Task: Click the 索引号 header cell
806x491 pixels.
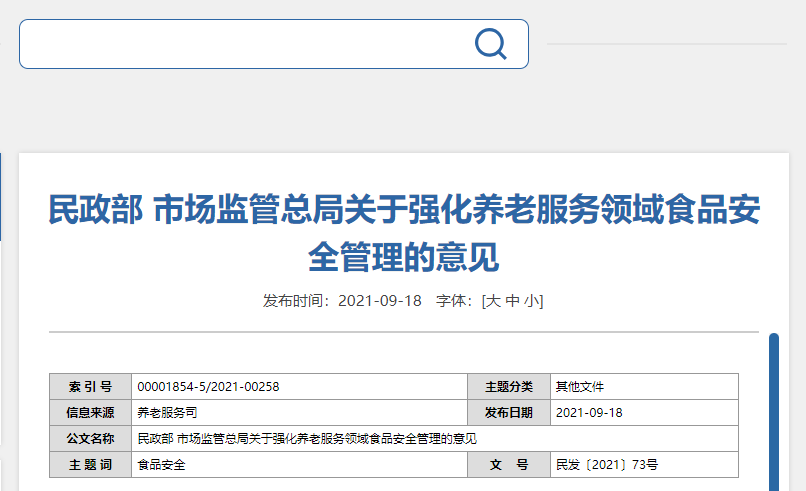Action: (x=90, y=387)
